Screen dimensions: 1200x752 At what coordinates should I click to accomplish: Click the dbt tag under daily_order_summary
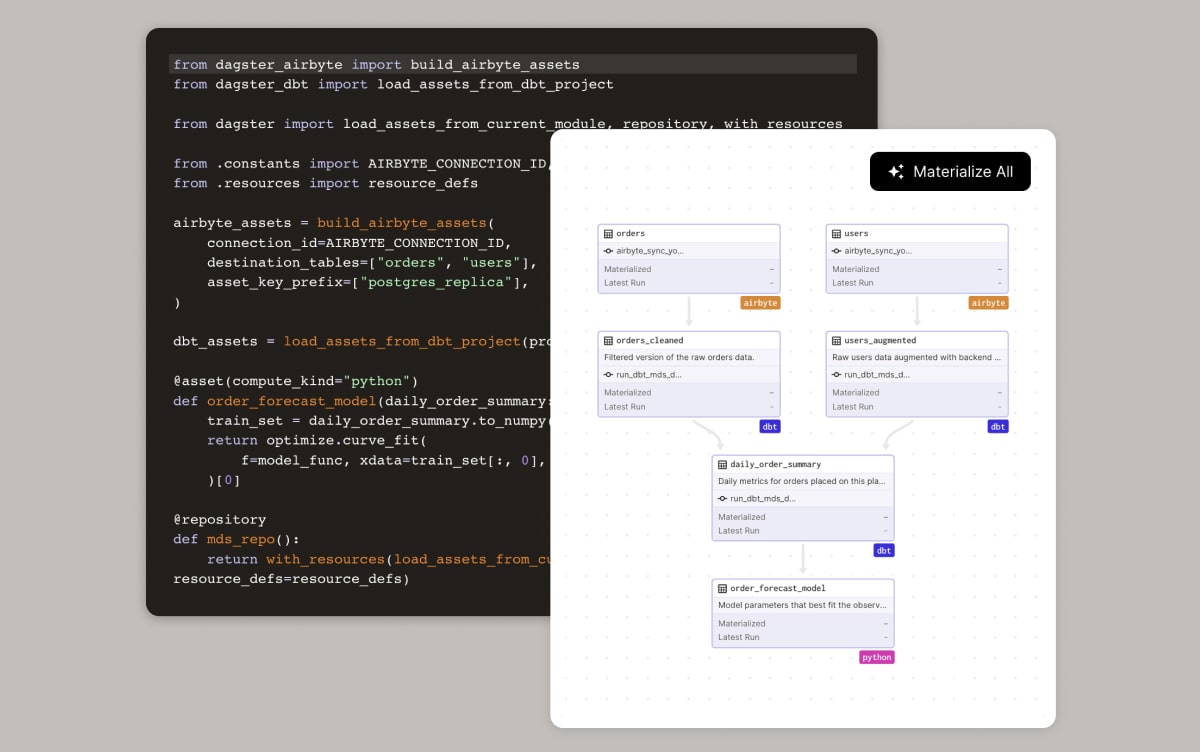pyautogui.click(x=883, y=551)
